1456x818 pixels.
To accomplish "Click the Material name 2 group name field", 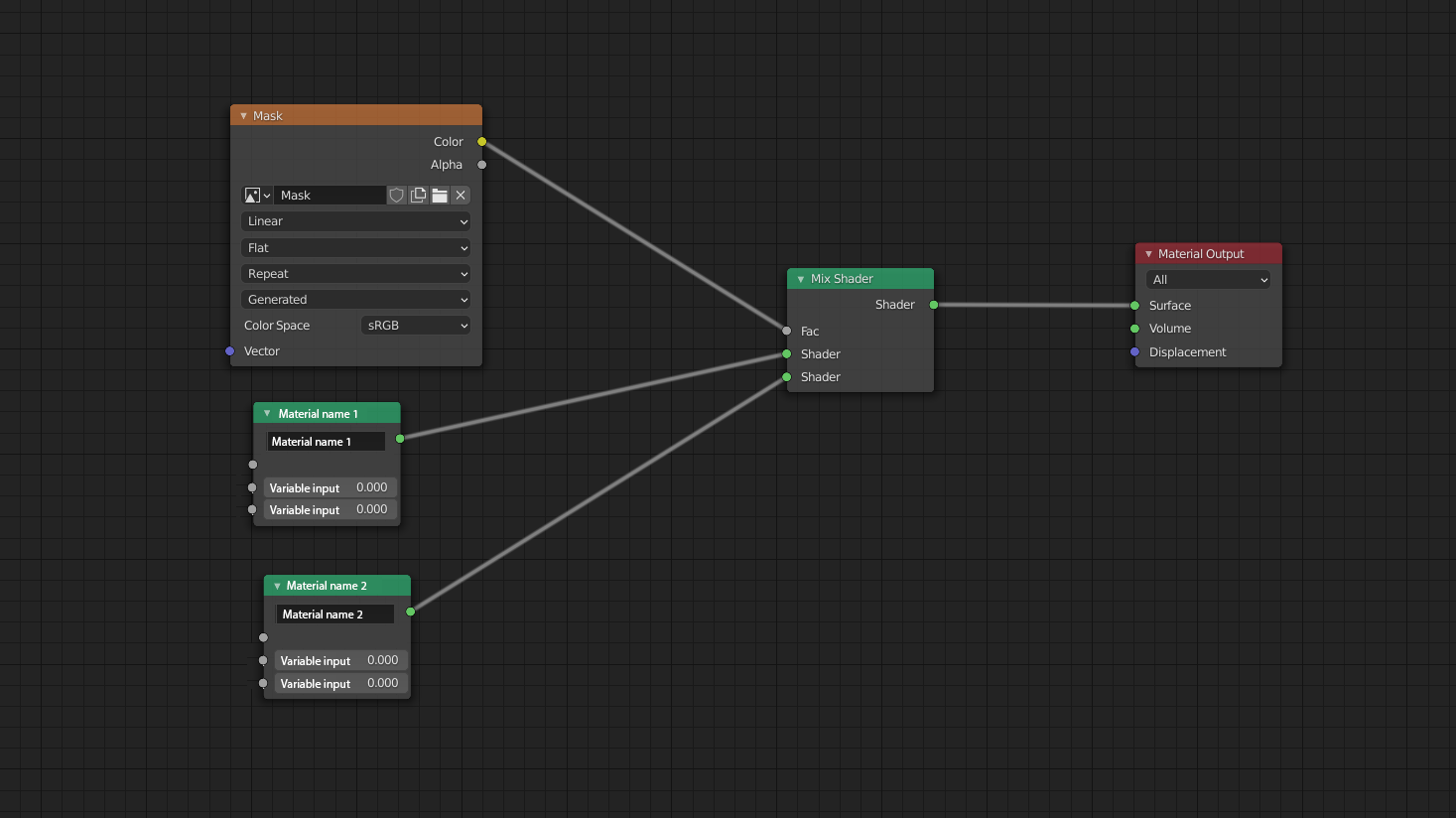I will pyautogui.click(x=335, y=614).
